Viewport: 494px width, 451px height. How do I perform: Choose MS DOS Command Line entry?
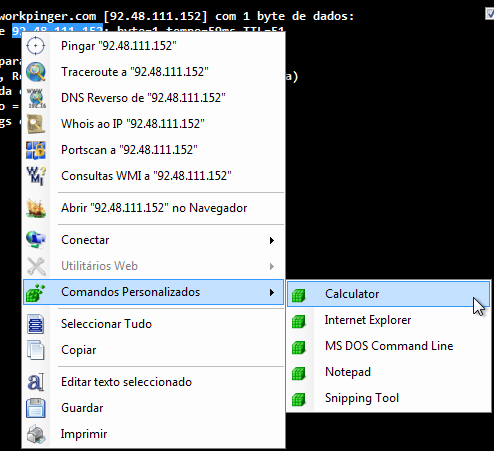tap(388, 346)
